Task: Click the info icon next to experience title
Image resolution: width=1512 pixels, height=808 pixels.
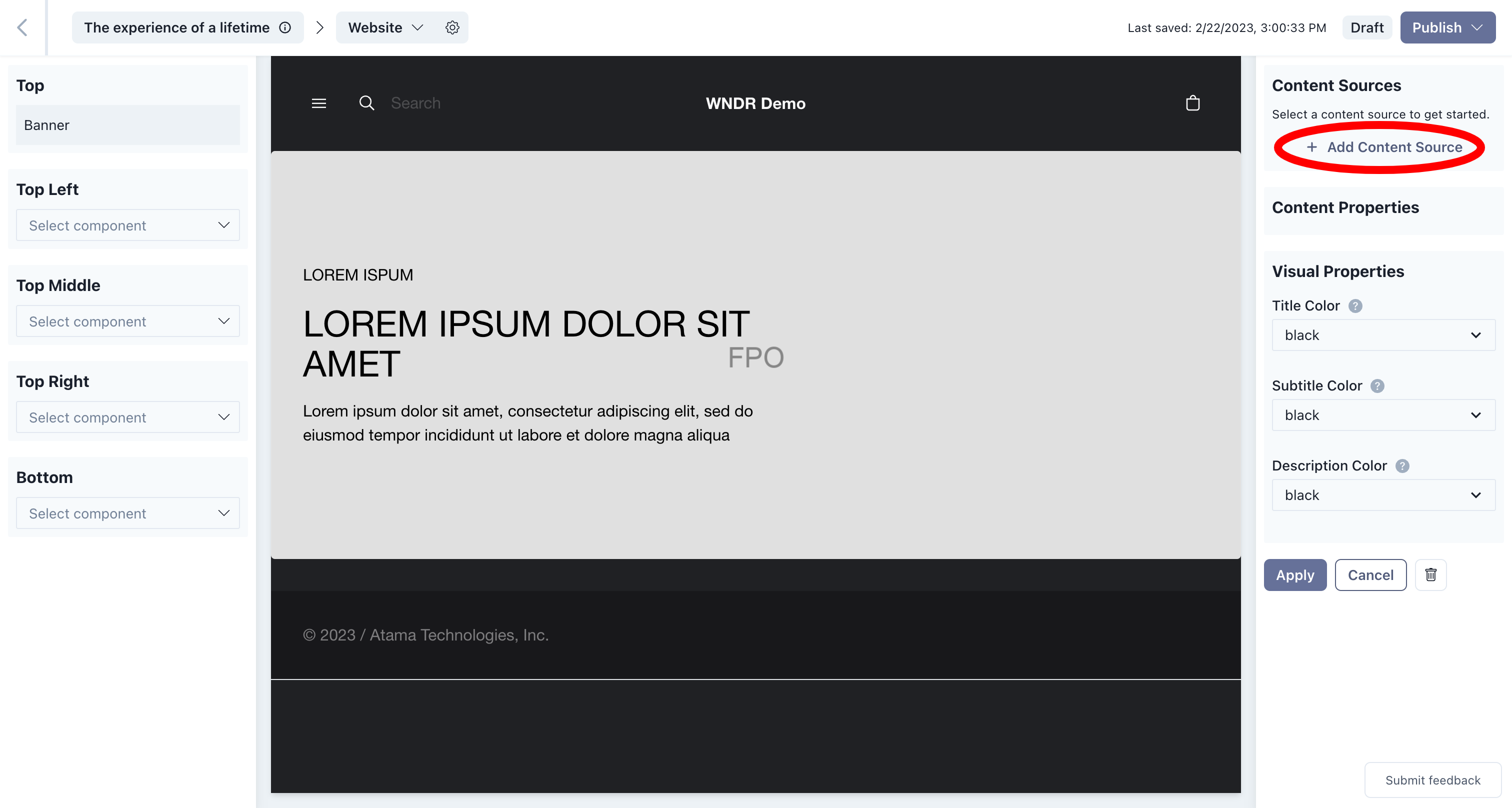Action: click(287, 27)
